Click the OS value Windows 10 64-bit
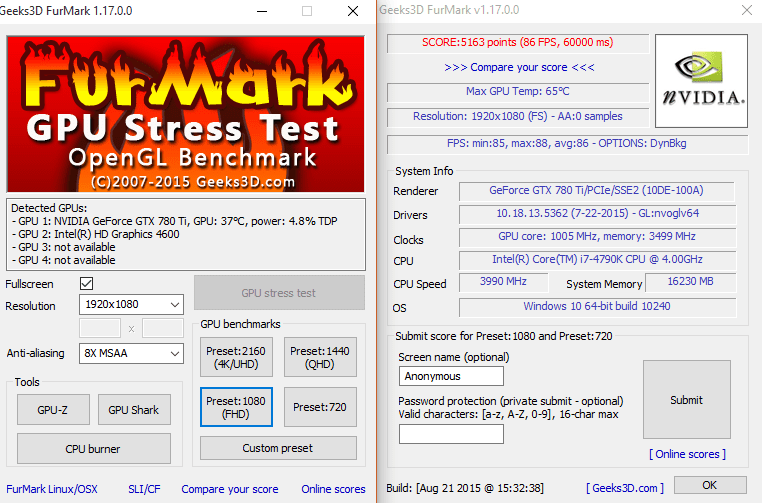 click(x=597, y=307)
